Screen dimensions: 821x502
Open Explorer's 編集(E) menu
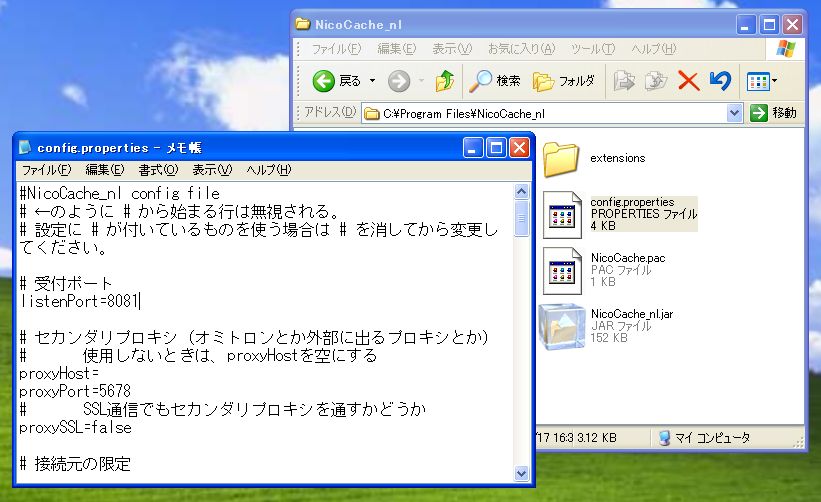coord(396,49)
